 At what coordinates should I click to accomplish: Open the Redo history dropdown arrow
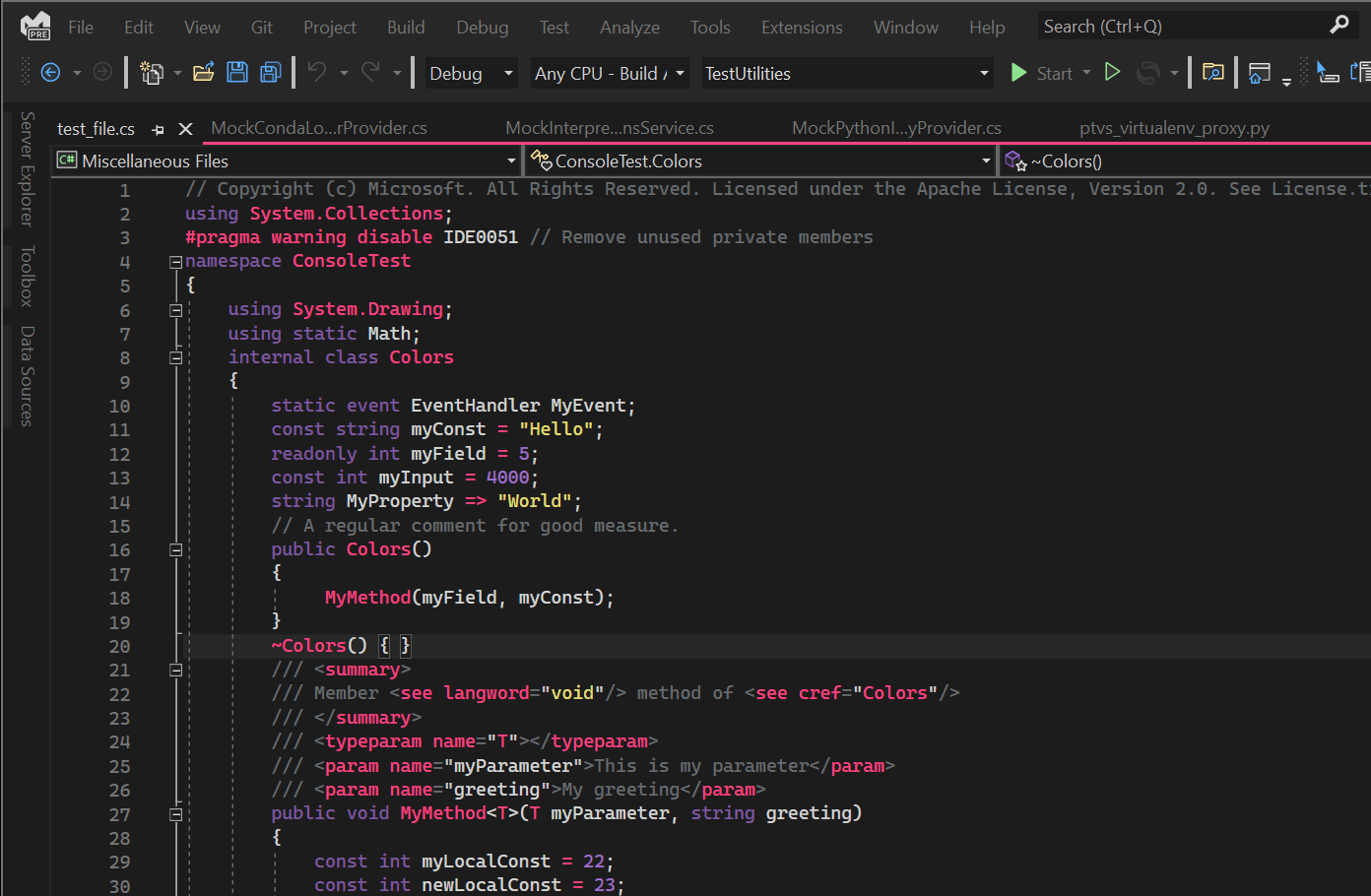click(397, 73)
